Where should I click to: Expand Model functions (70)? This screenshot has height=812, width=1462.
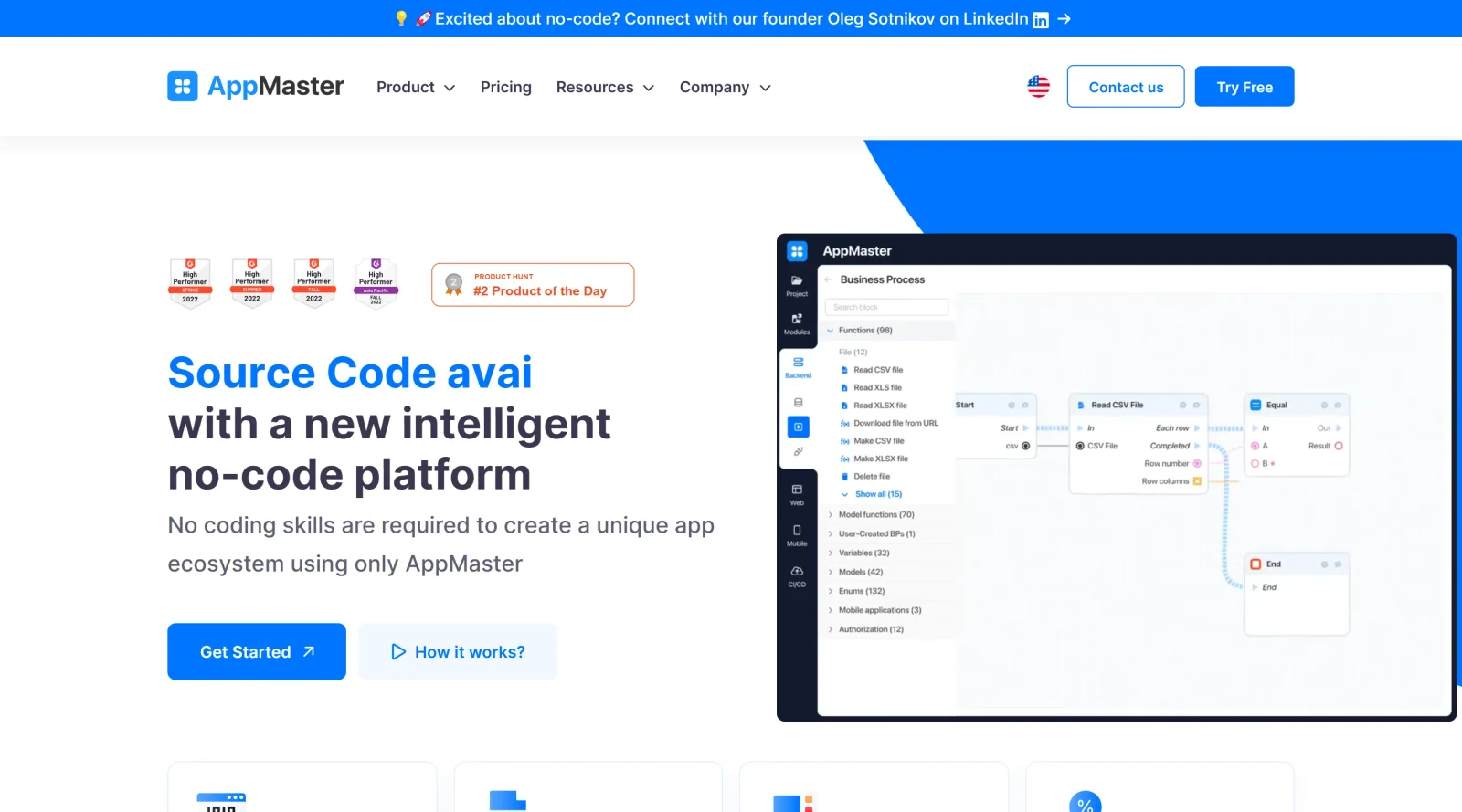click(888, 514)
